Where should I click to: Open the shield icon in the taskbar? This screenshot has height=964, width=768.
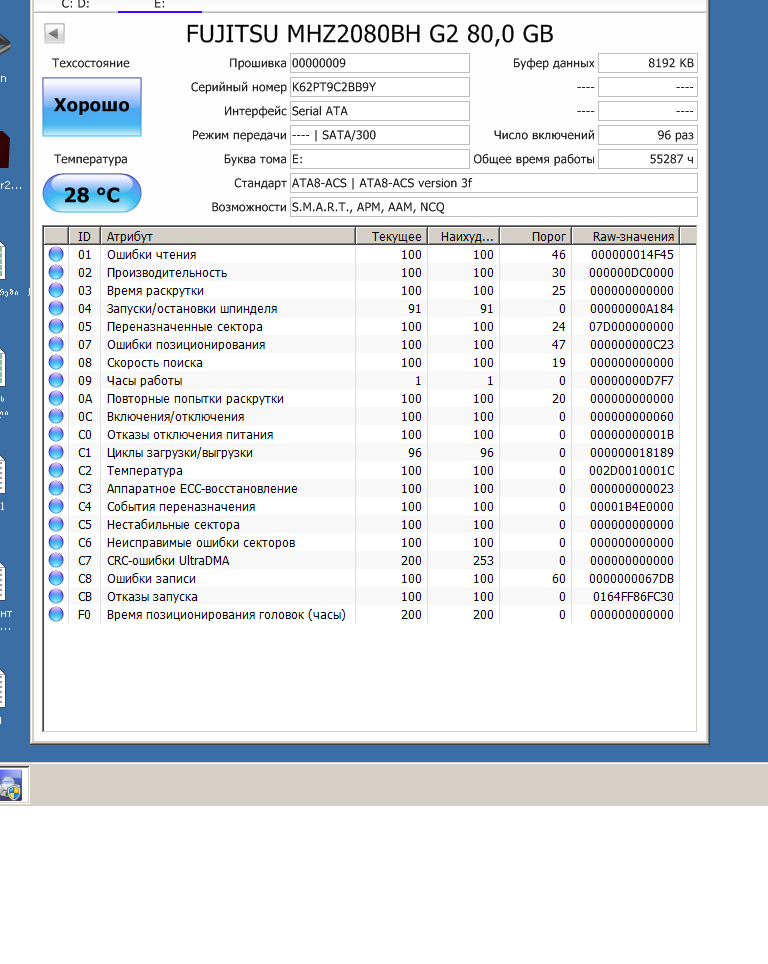tap(11, 786)
